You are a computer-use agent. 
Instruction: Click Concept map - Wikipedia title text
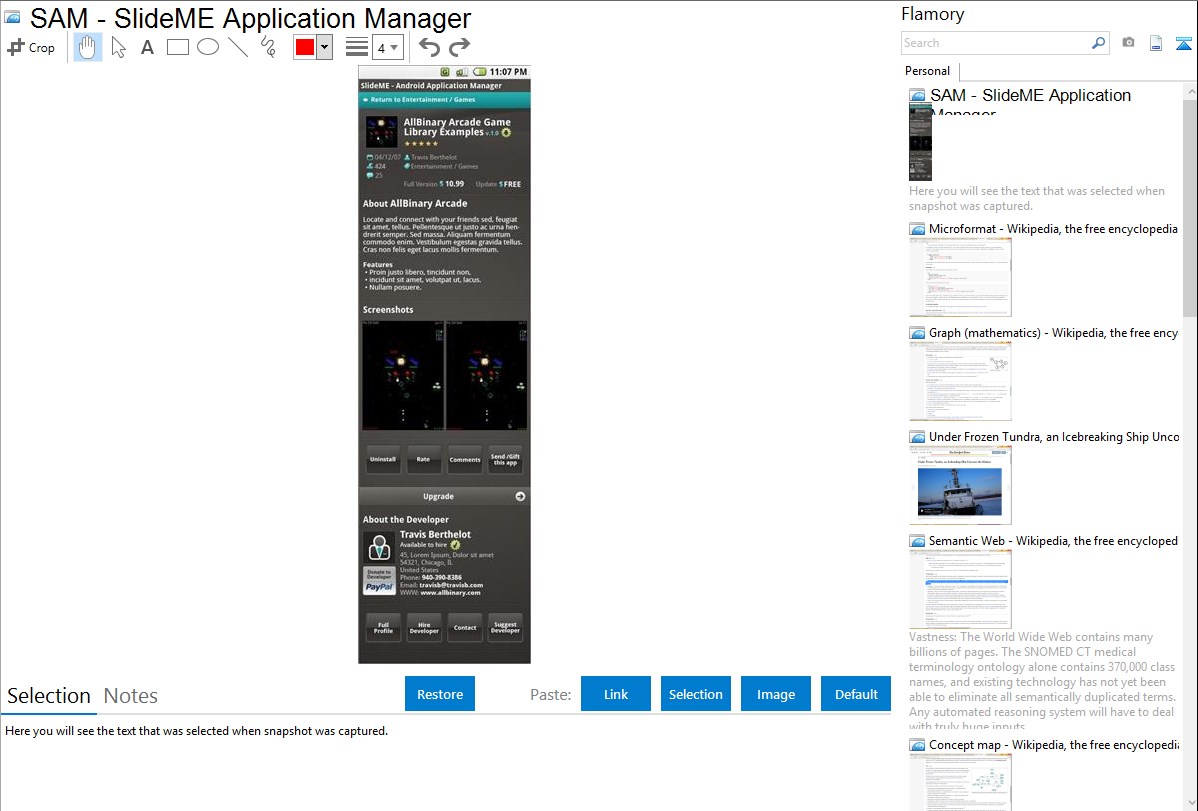1054,744
